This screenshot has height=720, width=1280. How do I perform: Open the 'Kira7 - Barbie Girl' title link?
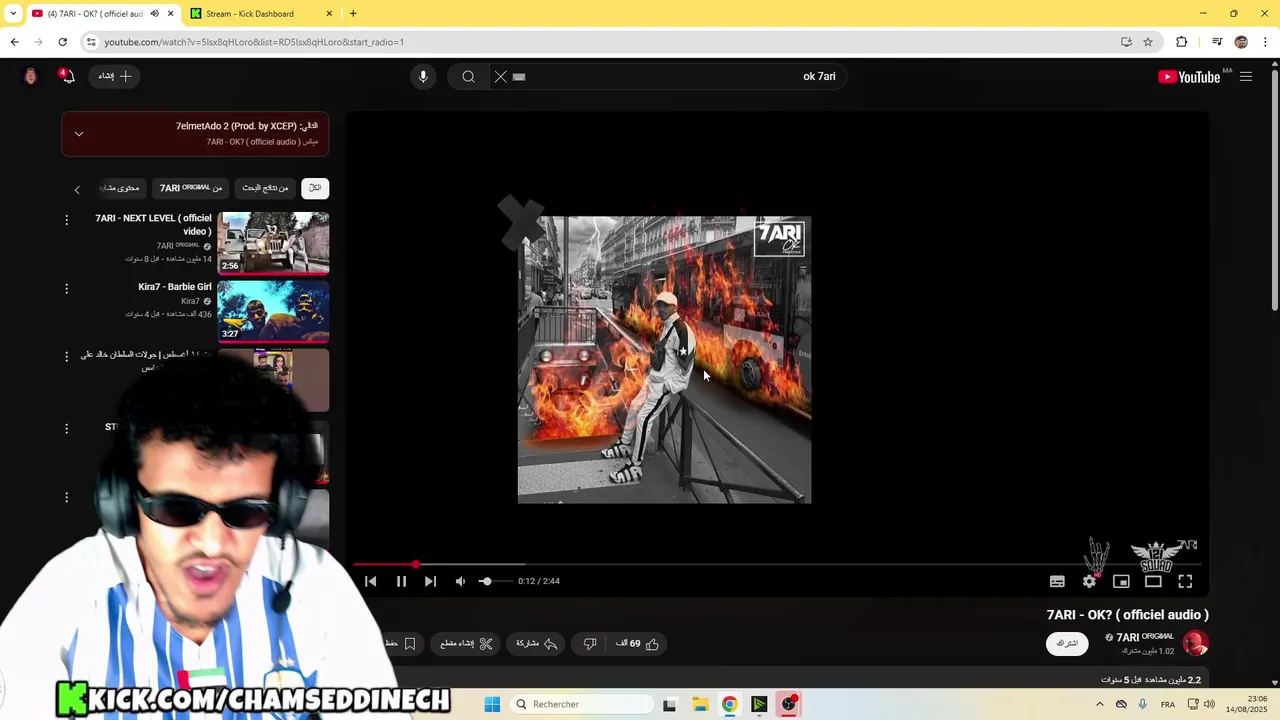(x=175, y=287)
